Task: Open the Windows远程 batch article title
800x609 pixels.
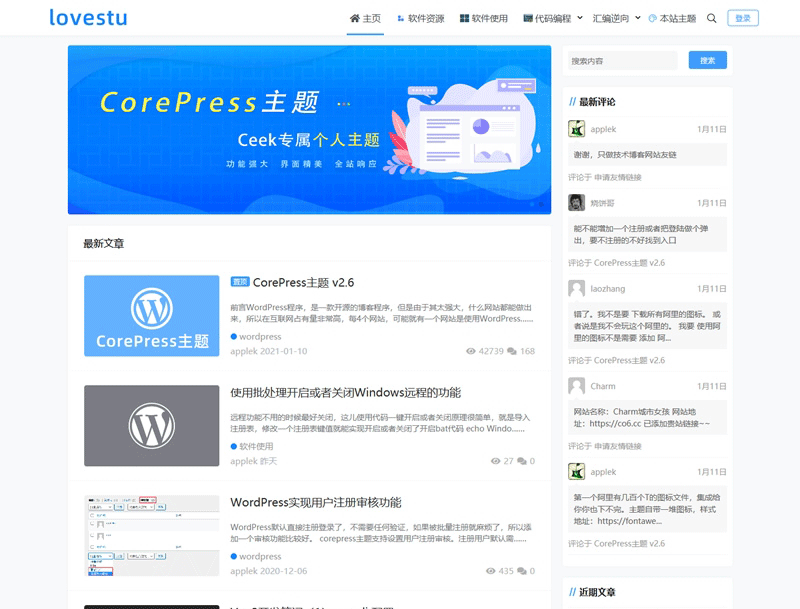Action: (345, 392)
